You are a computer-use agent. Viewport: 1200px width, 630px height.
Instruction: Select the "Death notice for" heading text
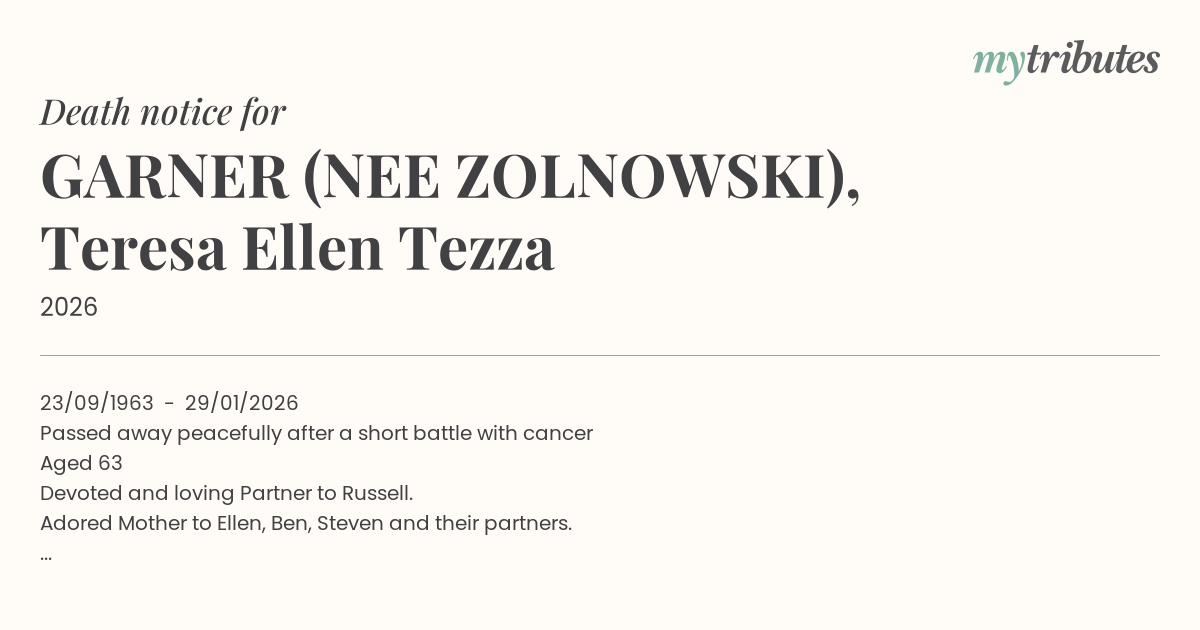coord(163,113)
